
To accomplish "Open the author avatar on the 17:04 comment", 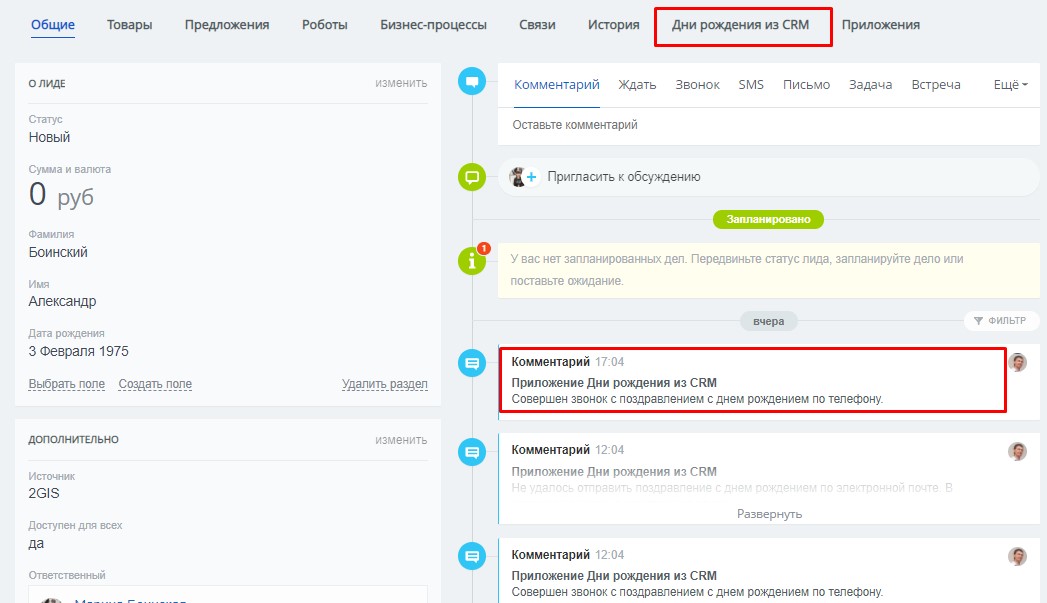I will [1017, 363].
